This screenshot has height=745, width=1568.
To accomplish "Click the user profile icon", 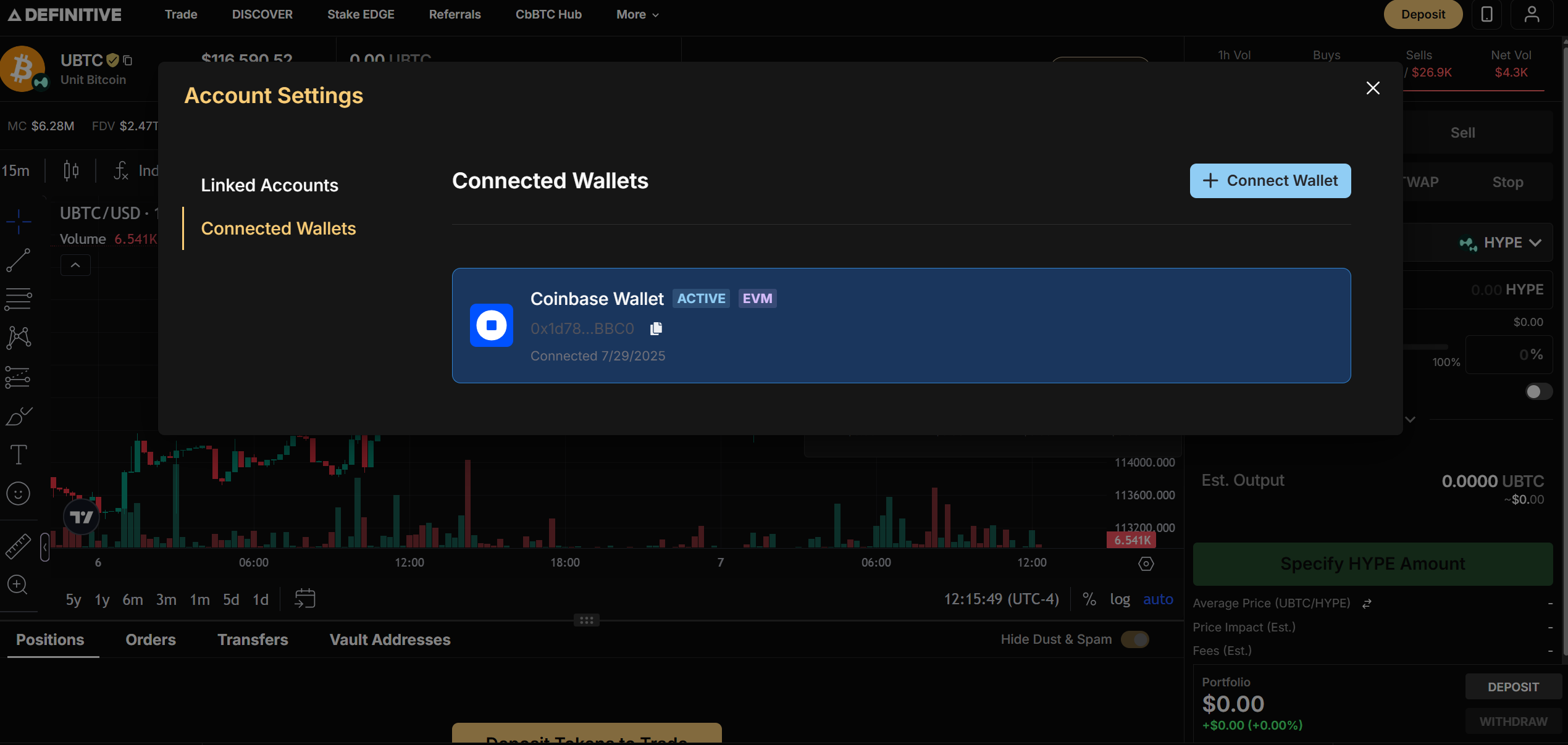I will (1531, 14).
